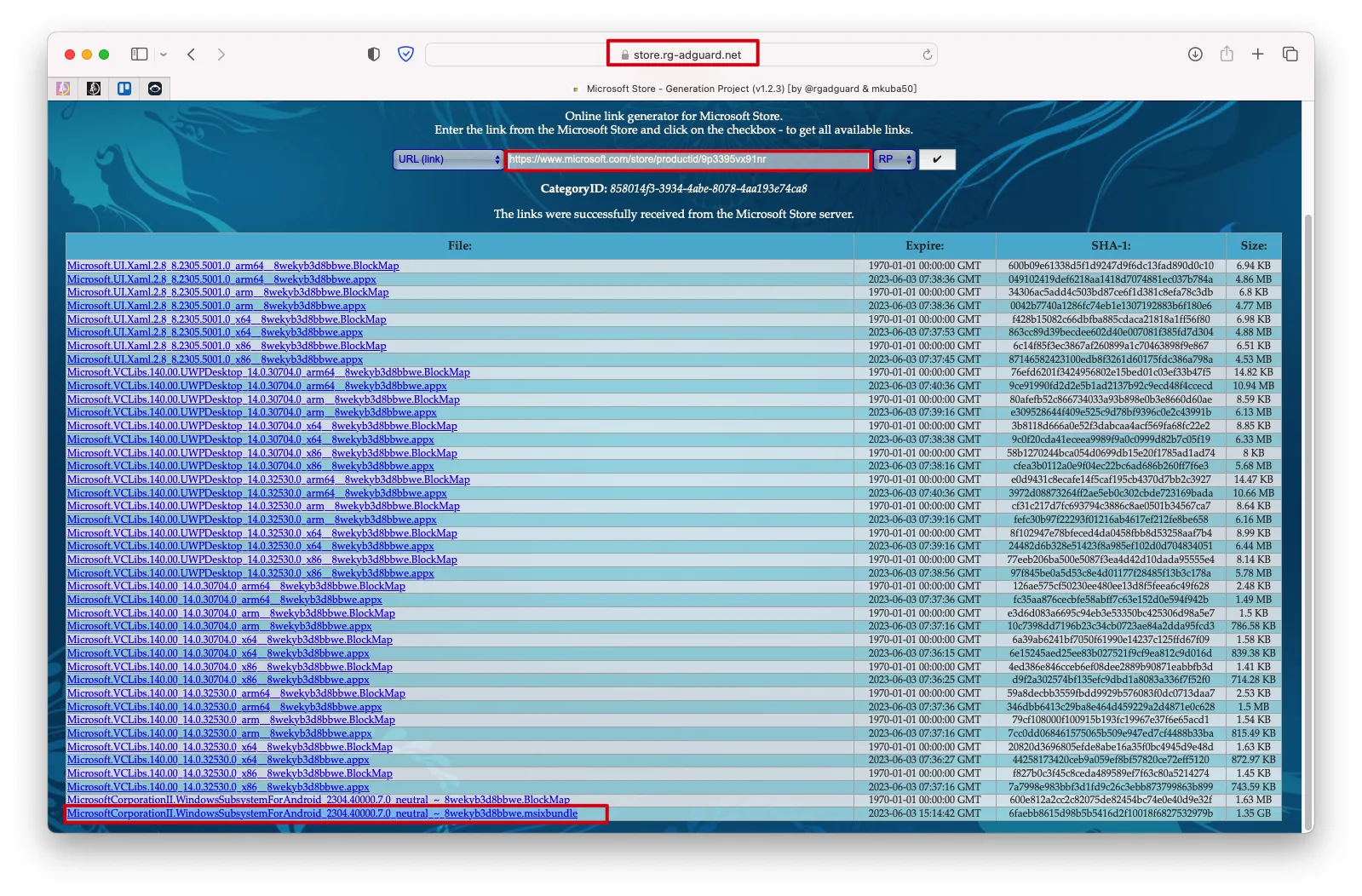Open the half-shield Privacy Report icon
1362x896 pixels.
(x=373, y=55)
